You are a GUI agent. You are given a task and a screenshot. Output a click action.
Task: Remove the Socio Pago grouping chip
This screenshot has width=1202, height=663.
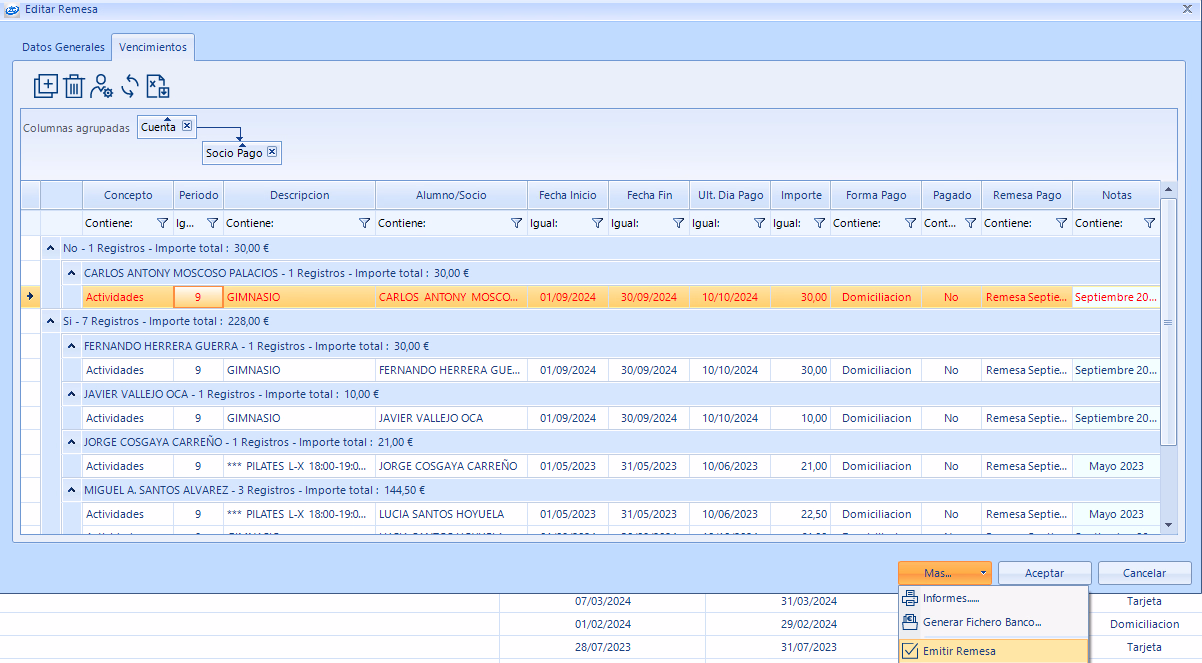[x=272, y=153]
